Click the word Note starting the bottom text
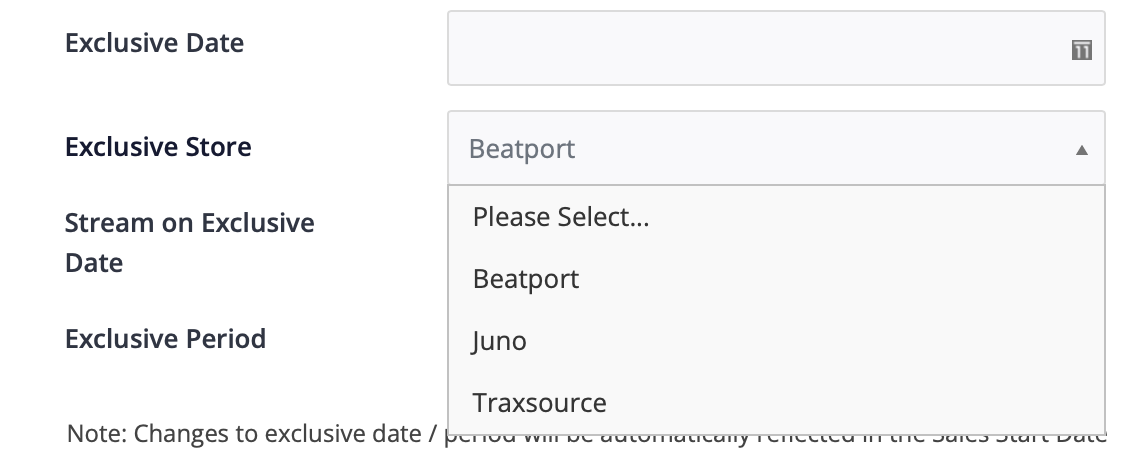The width and height of the screenshot is (1130, 468). coord(97,434)
